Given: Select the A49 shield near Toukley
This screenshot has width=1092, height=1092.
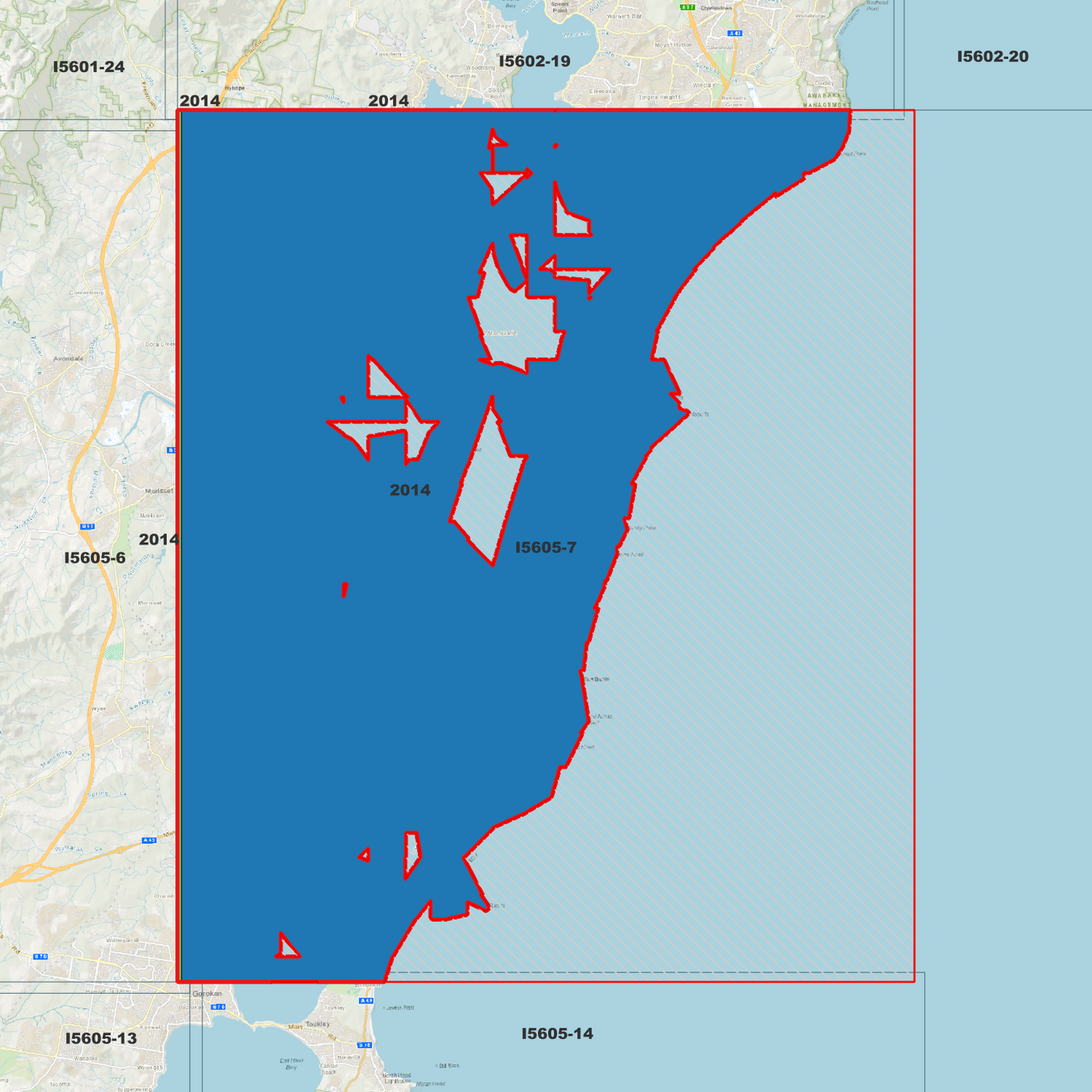Looking at the screenshot, I should pyautogui.click(x=365, y=1000).
